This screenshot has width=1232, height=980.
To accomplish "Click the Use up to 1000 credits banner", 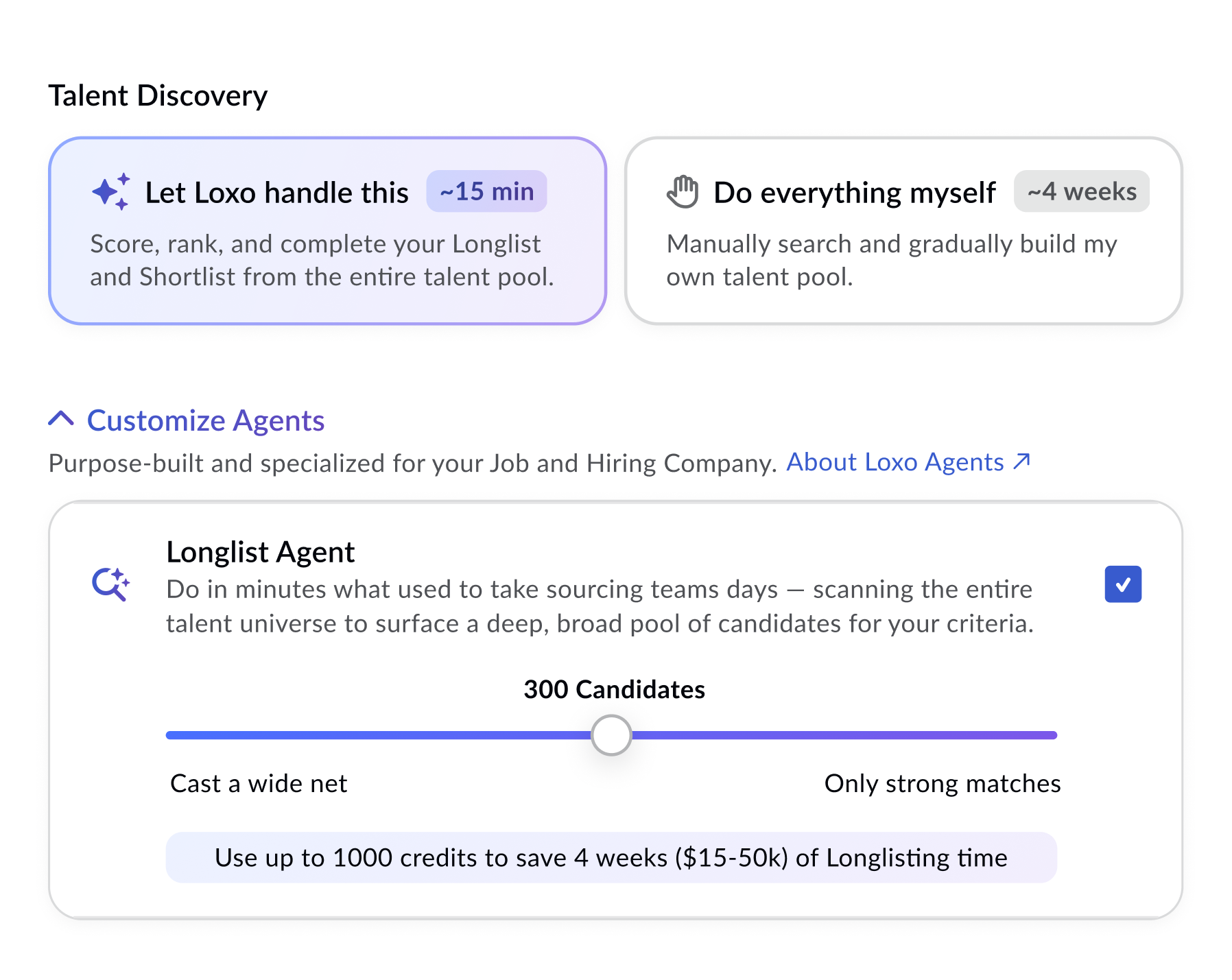I will coord(611,857).
